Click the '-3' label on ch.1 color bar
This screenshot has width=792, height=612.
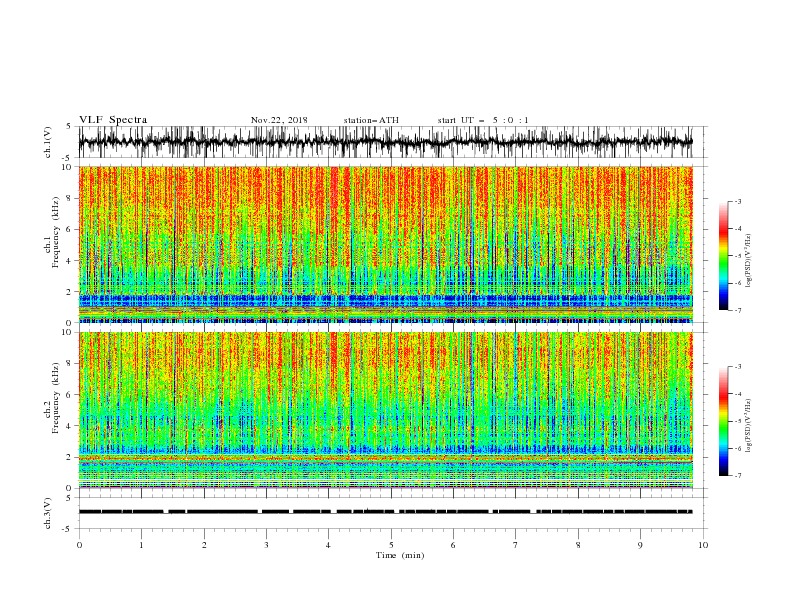click(x=738, y=201)
